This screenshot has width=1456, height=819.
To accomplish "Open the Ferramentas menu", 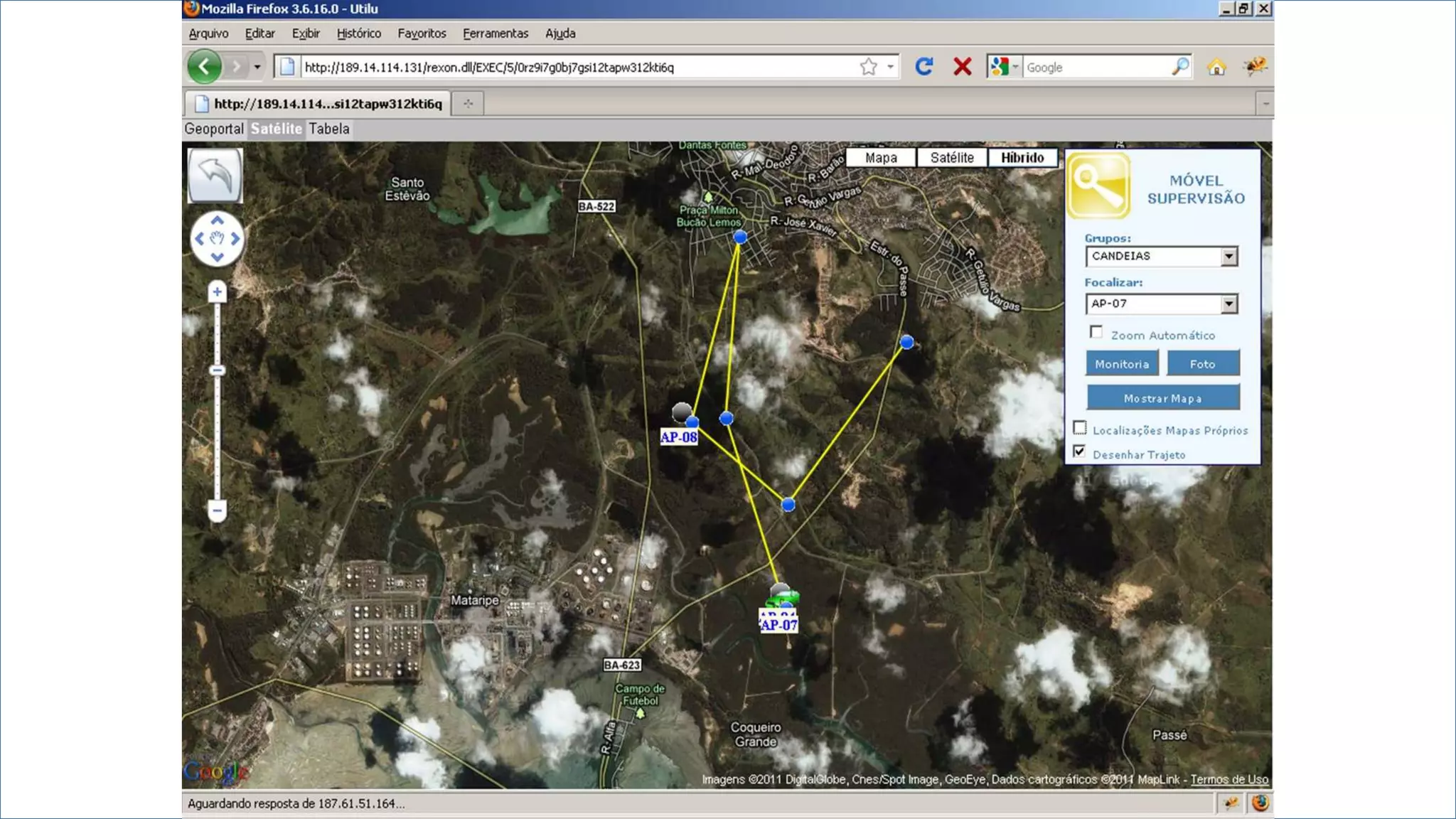I will click(495, 33).
